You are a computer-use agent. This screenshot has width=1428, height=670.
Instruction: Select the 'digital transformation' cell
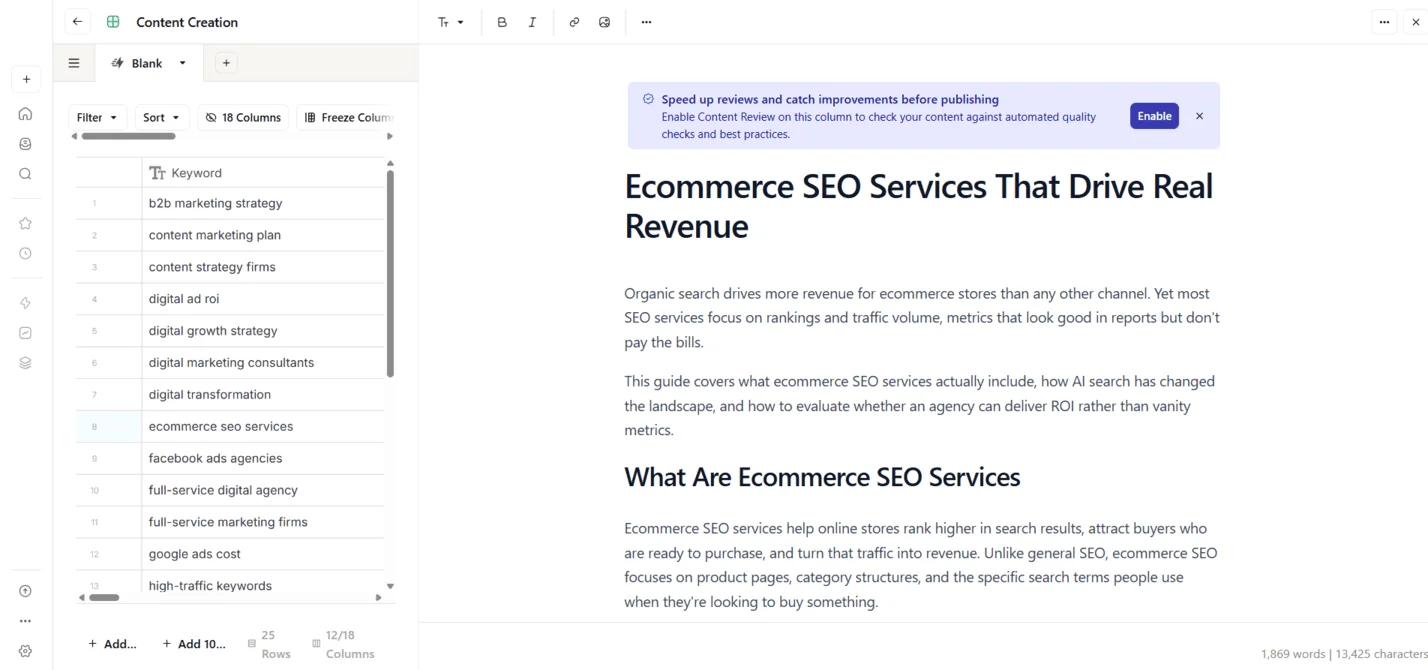(x=263, y=395)
